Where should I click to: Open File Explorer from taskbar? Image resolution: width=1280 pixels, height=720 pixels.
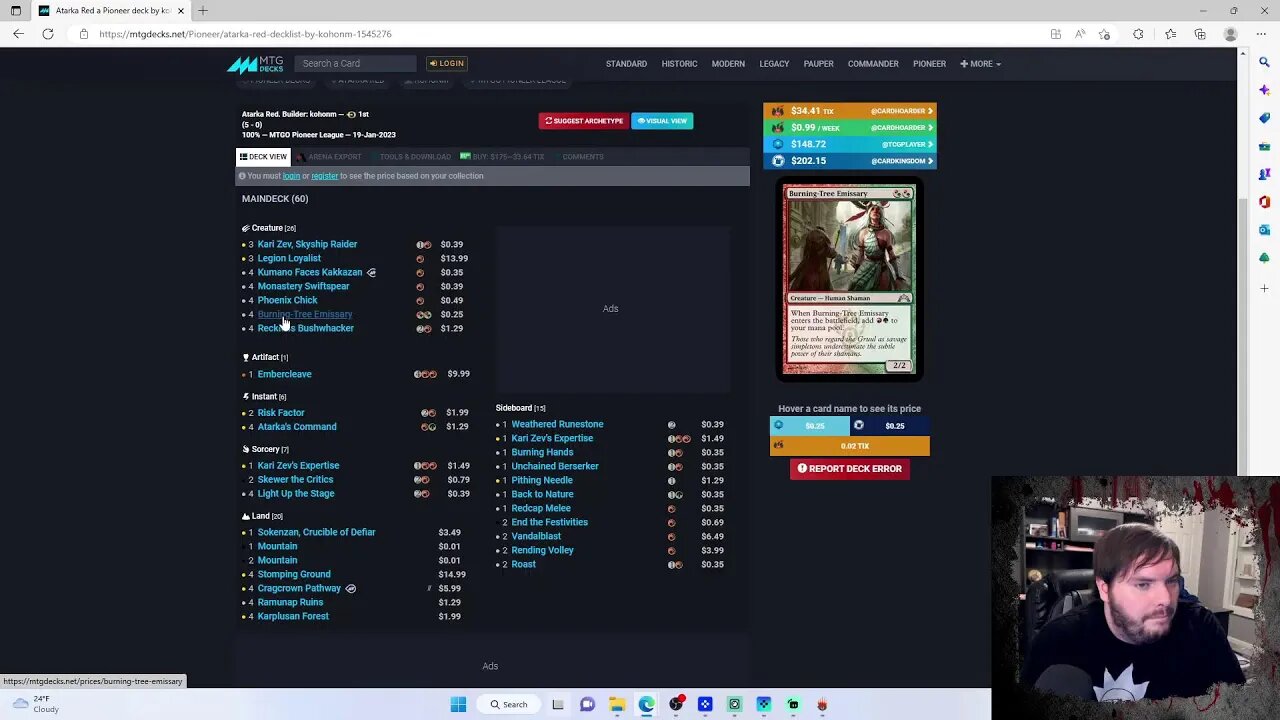coord(617,704)
